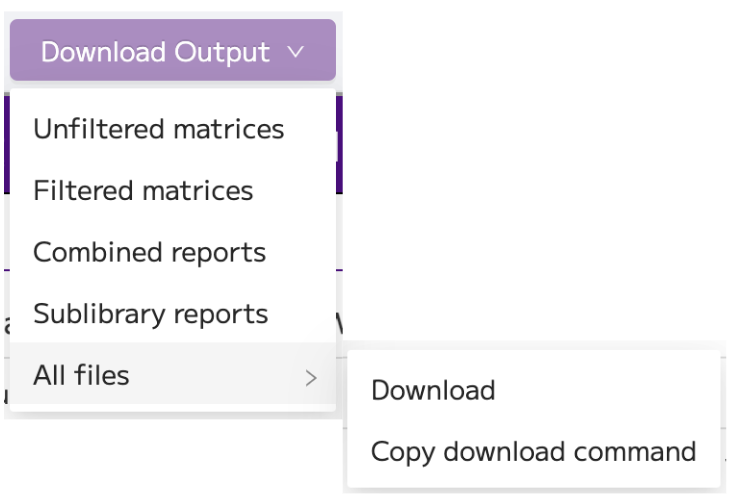Download filtered matrices output
This screenshot has width=740, height=504.
[x=173, y=191]
